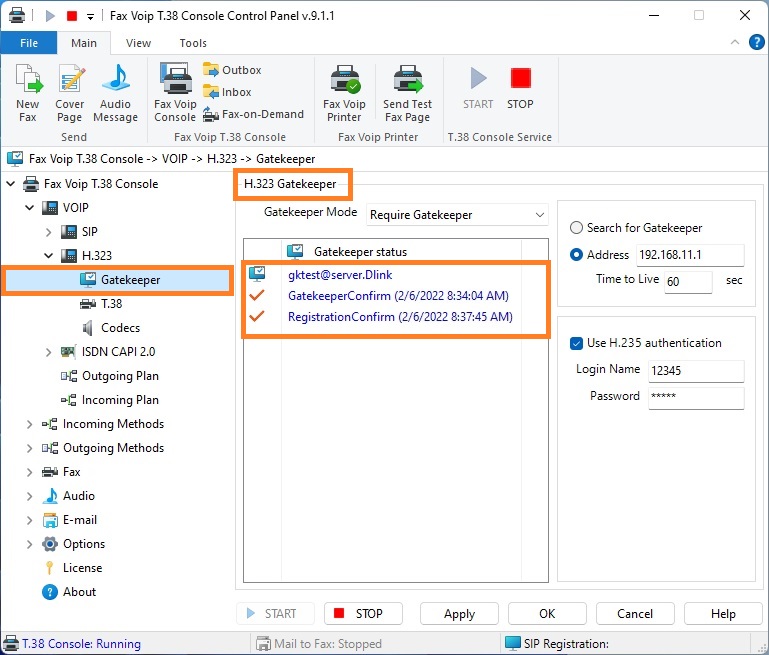
Task: Open the About tree item
Action: click(x=79, y=592)
